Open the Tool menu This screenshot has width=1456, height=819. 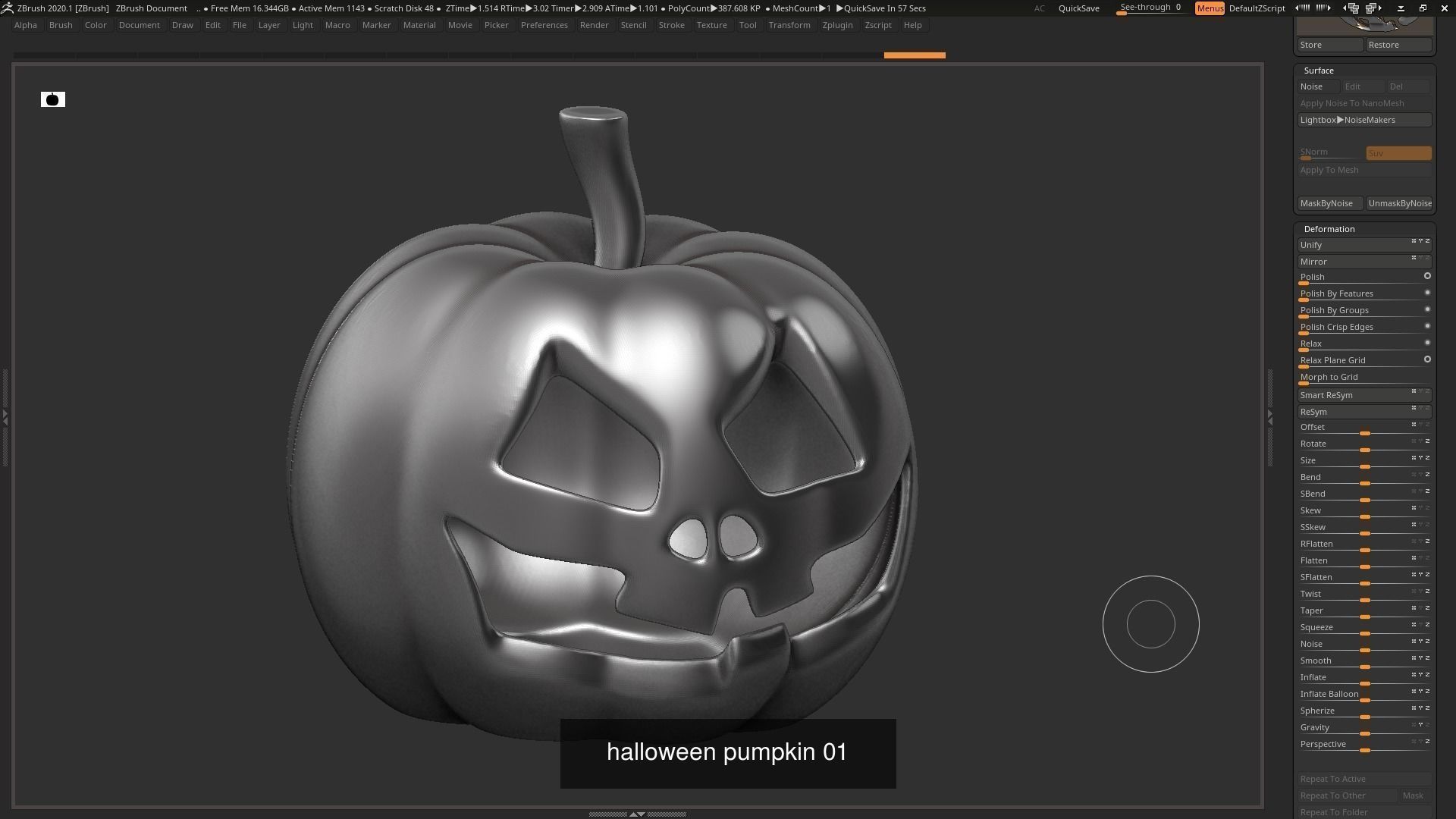[x=748, y=25]
